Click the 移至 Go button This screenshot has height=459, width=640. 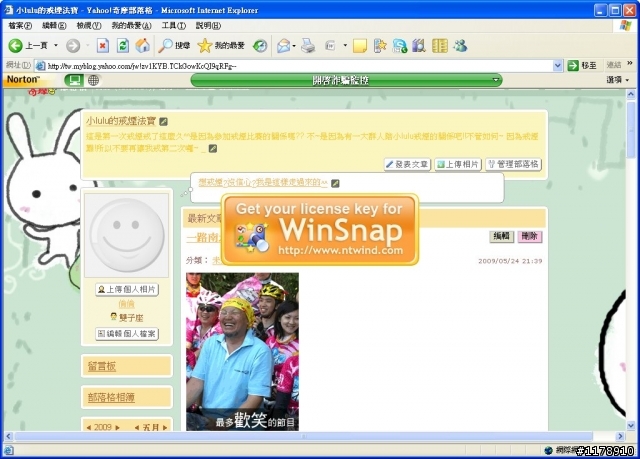[582, 65]
